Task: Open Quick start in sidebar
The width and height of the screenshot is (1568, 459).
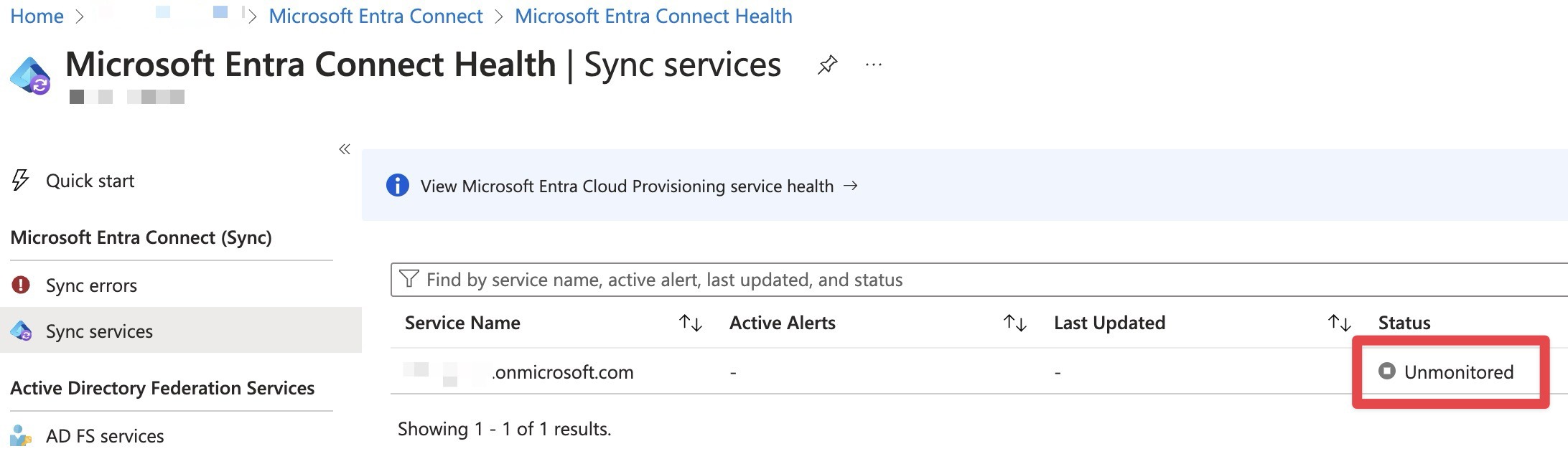Action: [90, 181]
